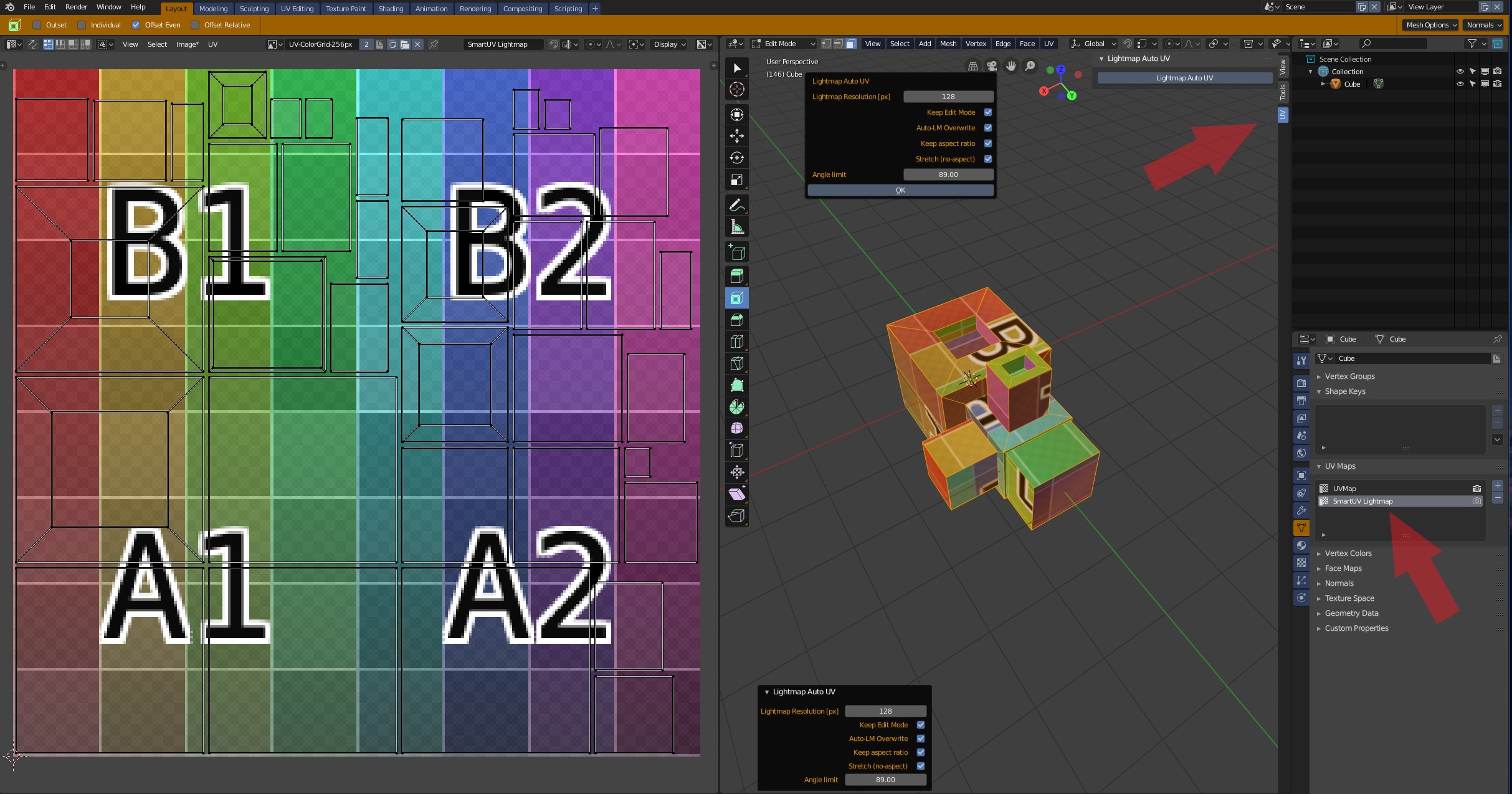The image size is (1512, 794).
Task: Open the Mesh Options dropdown
Action: pyautogui.click(x=1431, y=25)
